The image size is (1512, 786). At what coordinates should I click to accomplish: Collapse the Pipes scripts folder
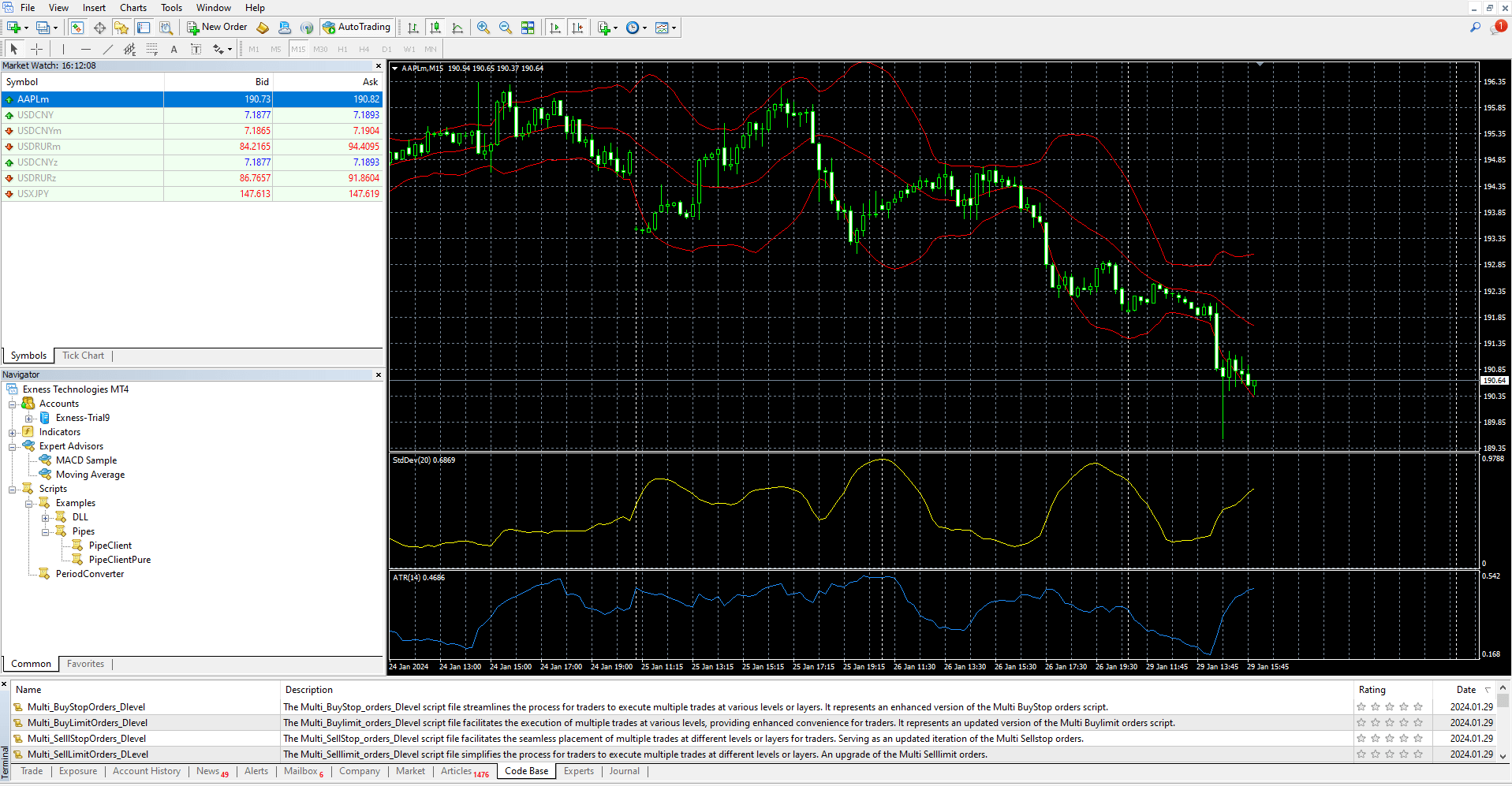tap(46, 531)
